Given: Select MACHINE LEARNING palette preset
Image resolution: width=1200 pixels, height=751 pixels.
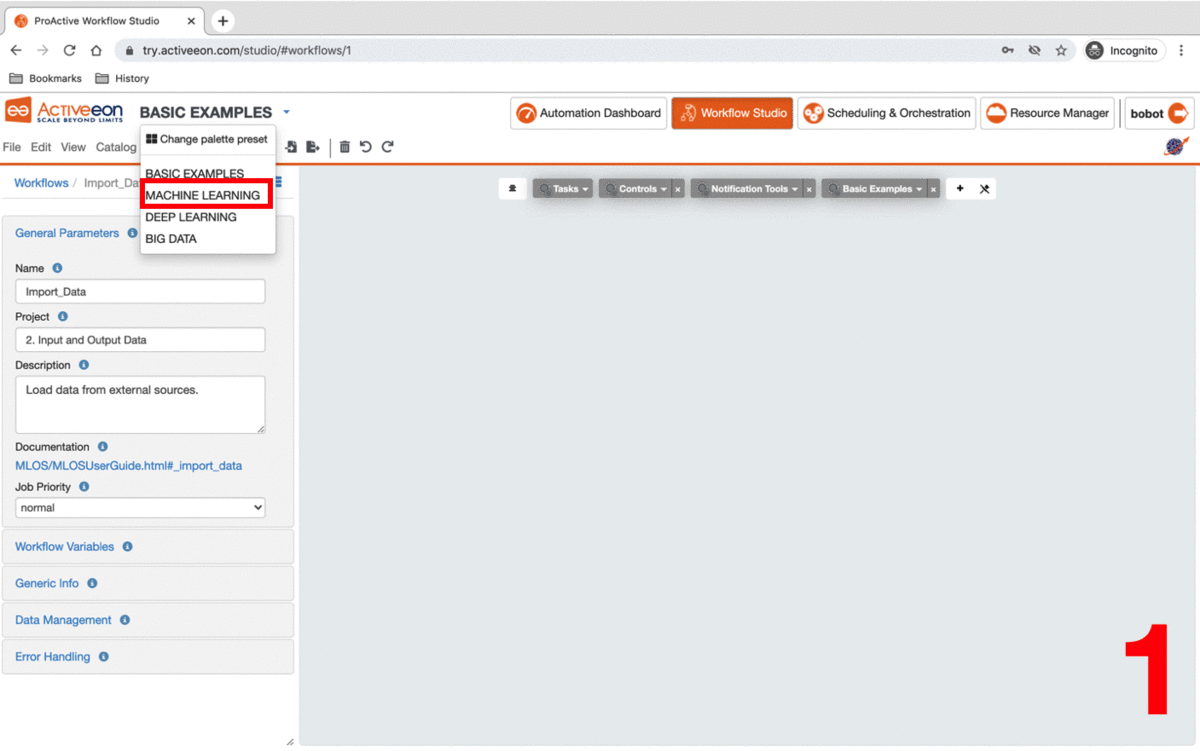Looking at the screenshot, I should coord(203,195).
